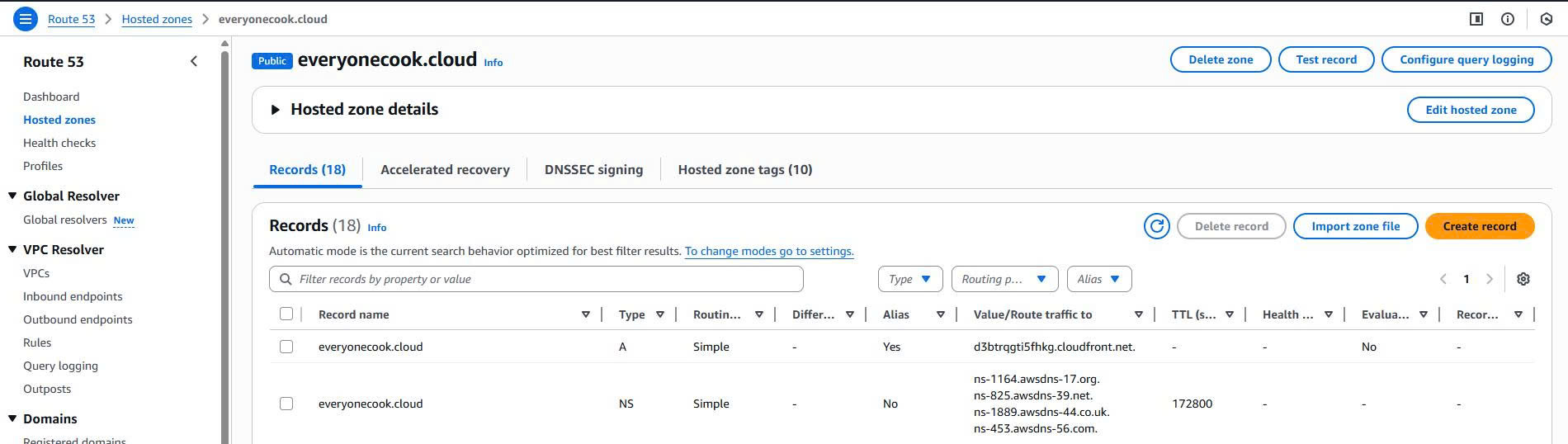Click the Create record button
The width and height of the screenshot is (1568, 444).
click(1480, 226)
